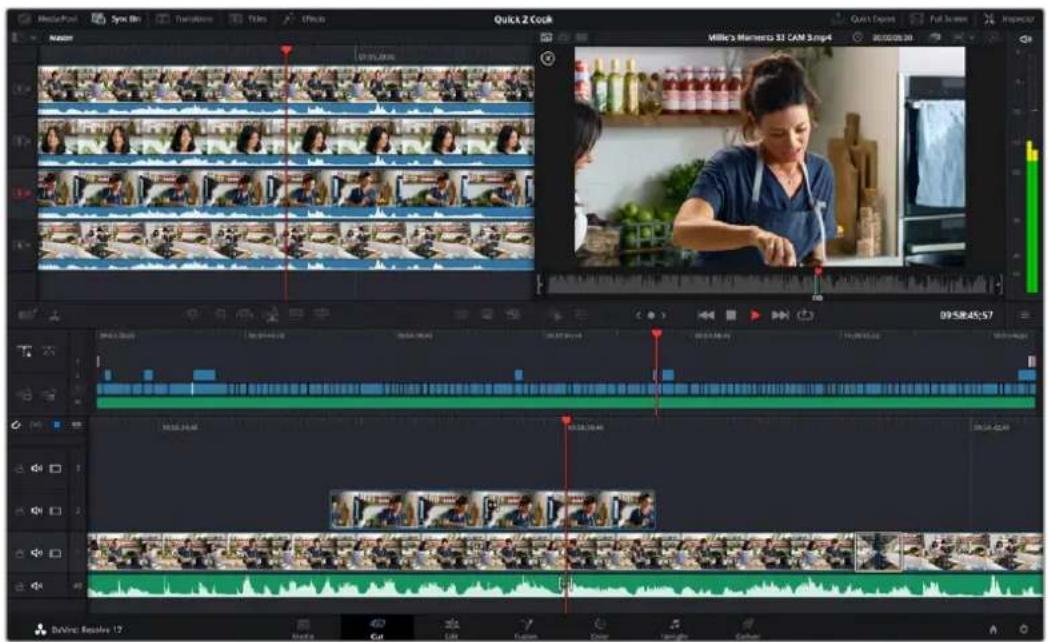Click the Ripple Overwrite icon
The width and height of the screenshot is (1048, 642).
coord(245,314)
